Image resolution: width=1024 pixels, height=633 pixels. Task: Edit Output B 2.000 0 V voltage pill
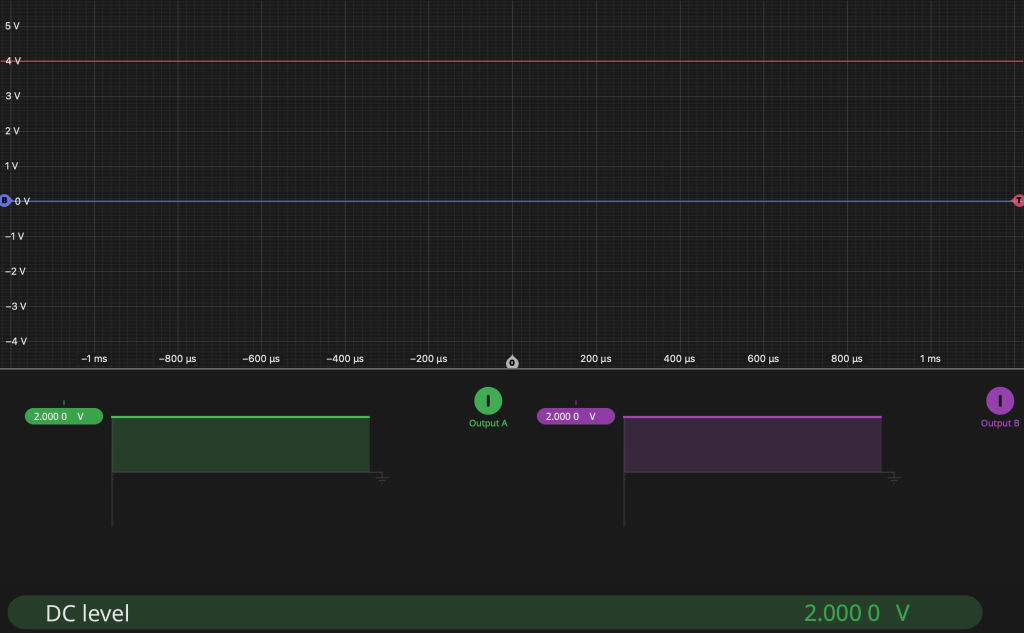tap(576, 416)
